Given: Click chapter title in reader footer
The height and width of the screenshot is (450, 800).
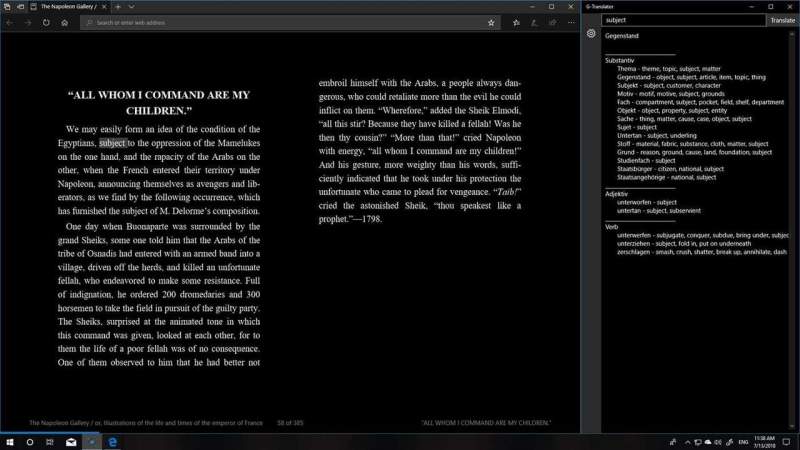Looking at the screenshot, I should pos(486,423).
